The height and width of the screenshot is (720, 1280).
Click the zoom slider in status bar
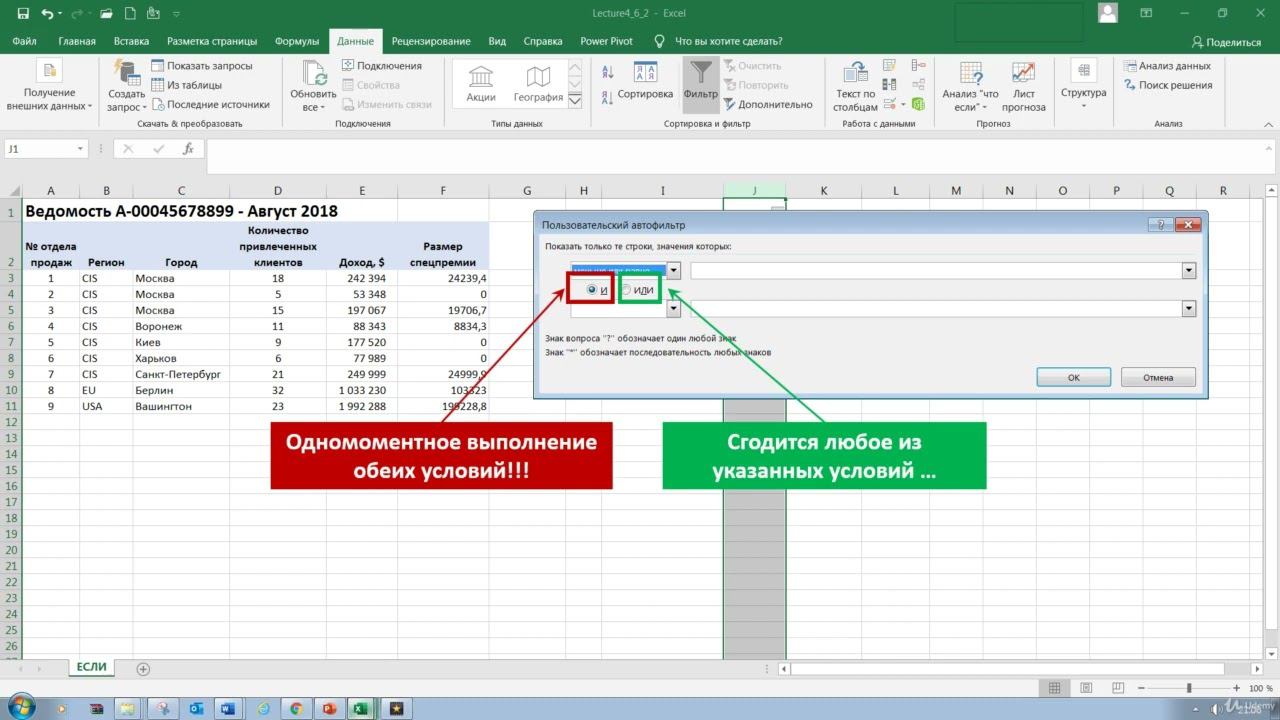tap(1188, 688)
